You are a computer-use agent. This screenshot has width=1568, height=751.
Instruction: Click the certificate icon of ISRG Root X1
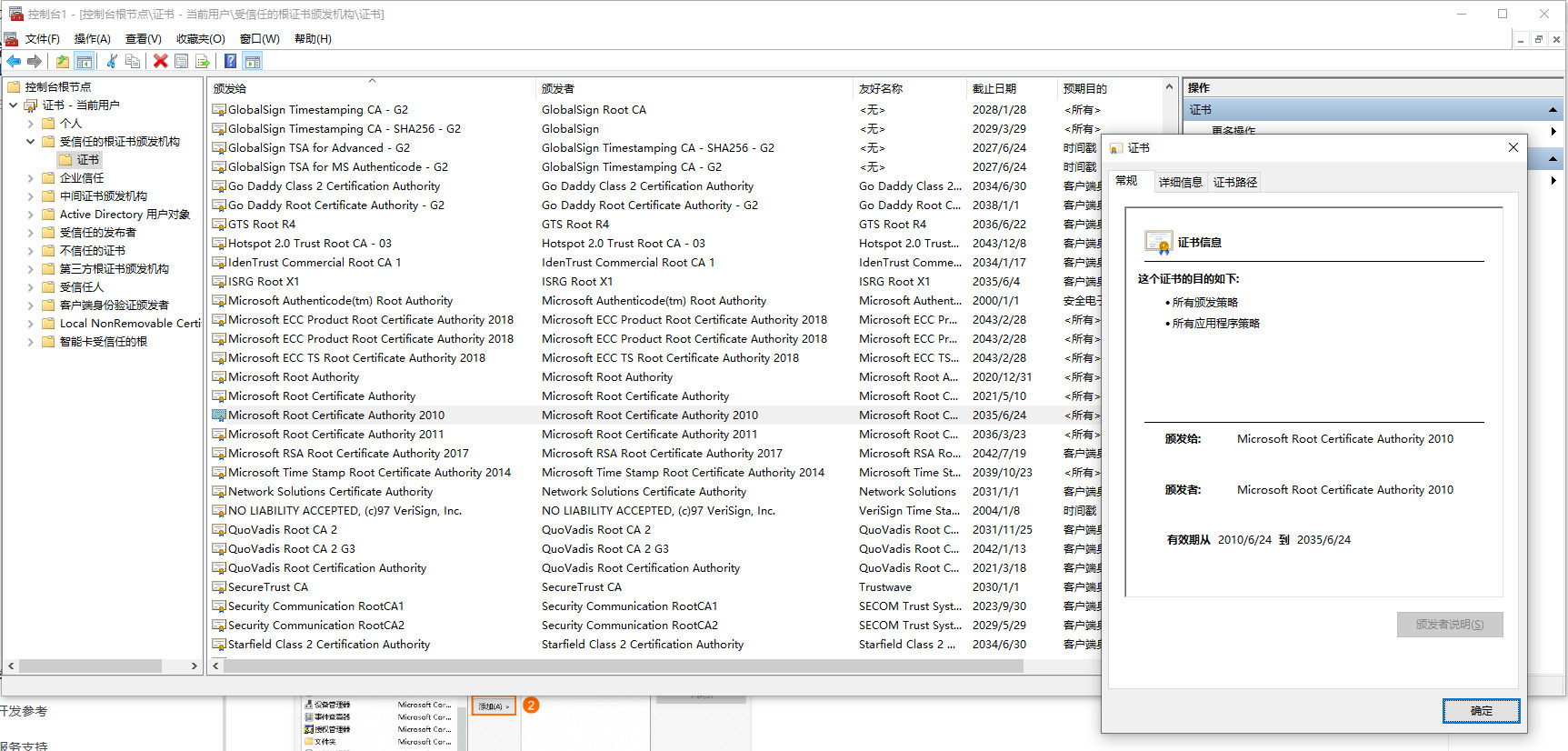[219, 282]
